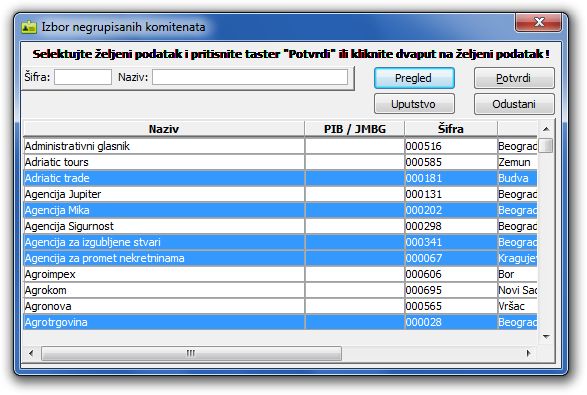Click the city cell Kragujevac
This screenshot has width=587, height=395.
pos(517,258)
